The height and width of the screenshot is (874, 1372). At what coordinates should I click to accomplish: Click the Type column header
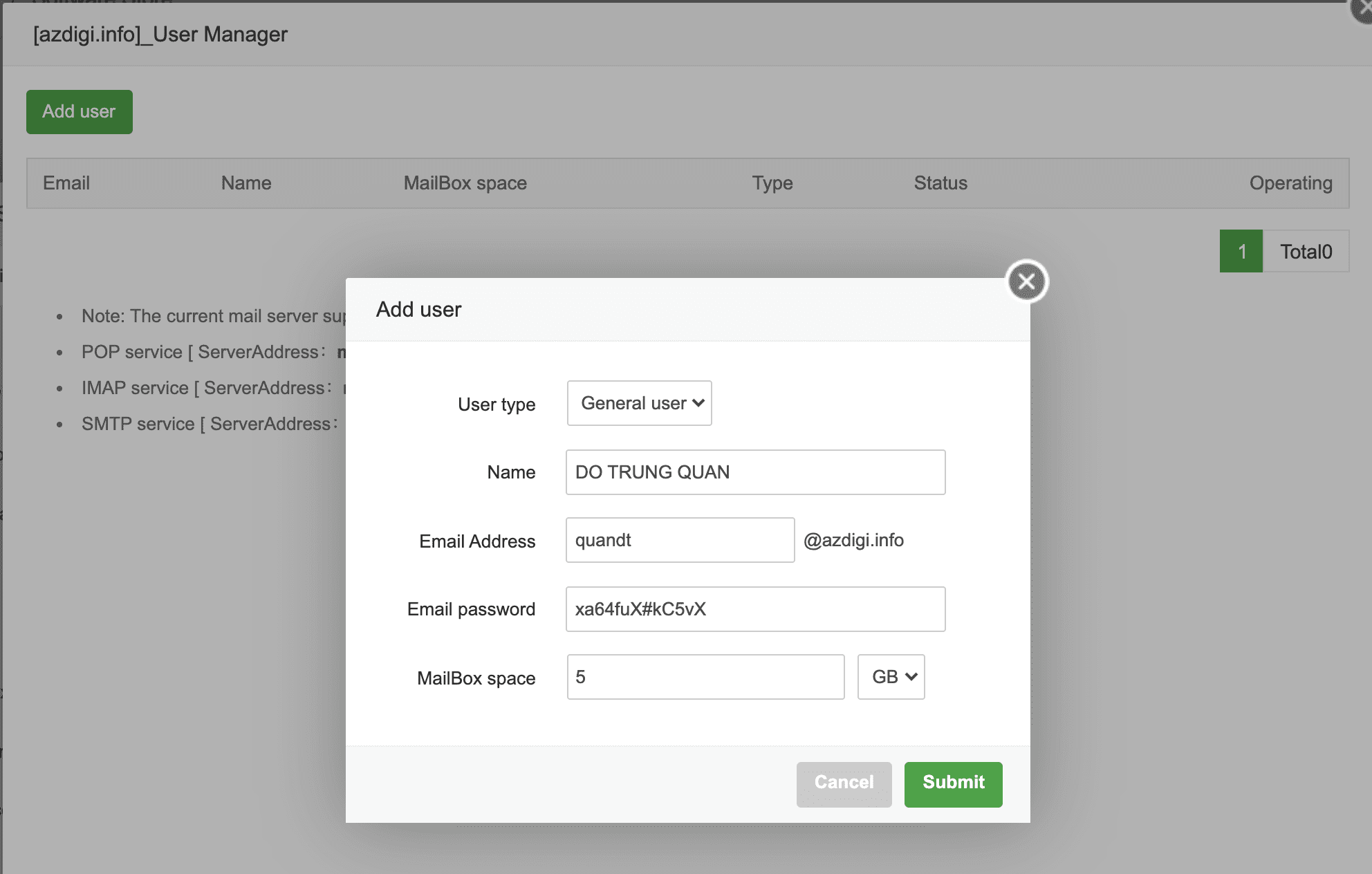coord(772,183)
